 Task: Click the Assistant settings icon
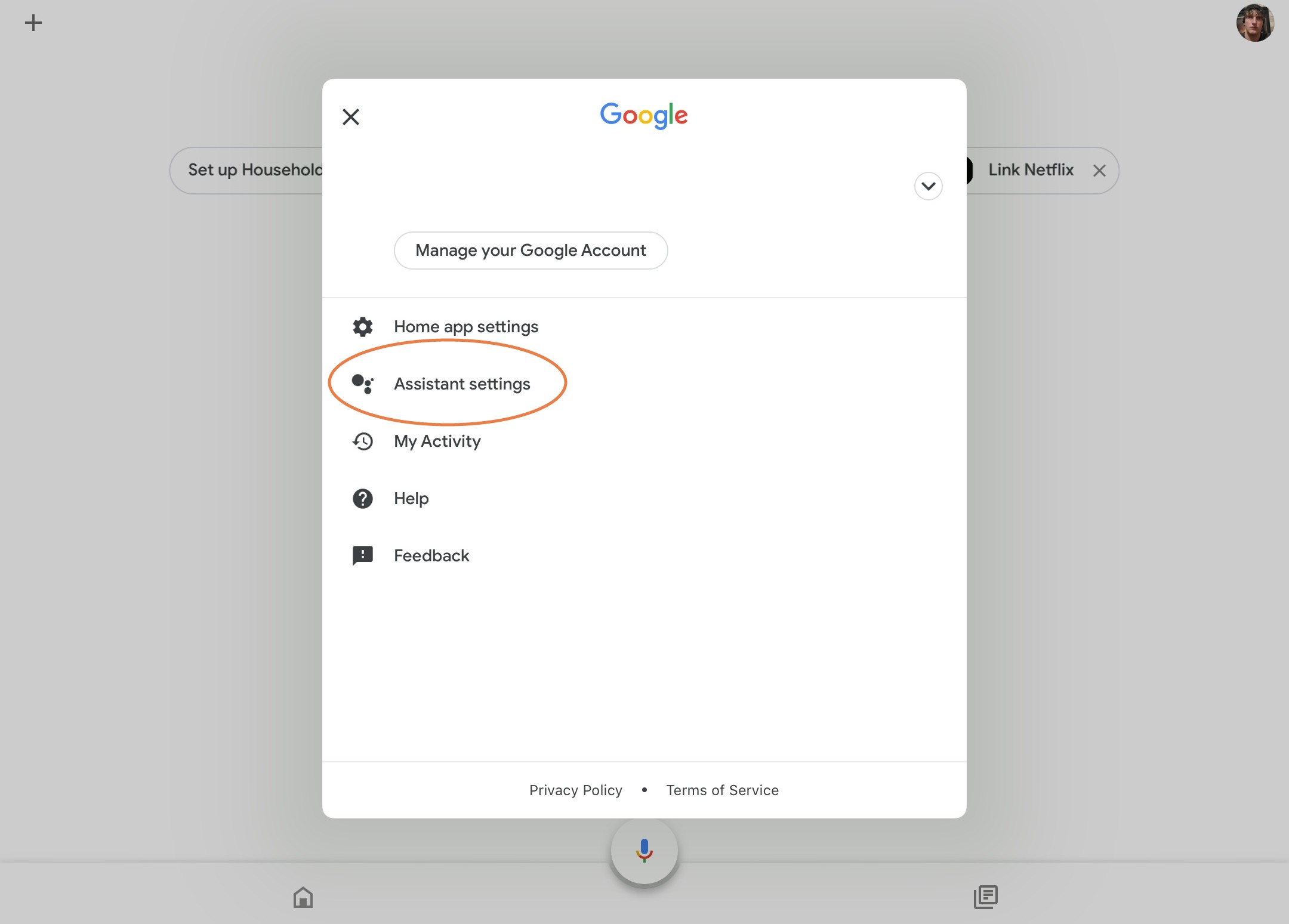pyautogui.click(x=362, y=383)
